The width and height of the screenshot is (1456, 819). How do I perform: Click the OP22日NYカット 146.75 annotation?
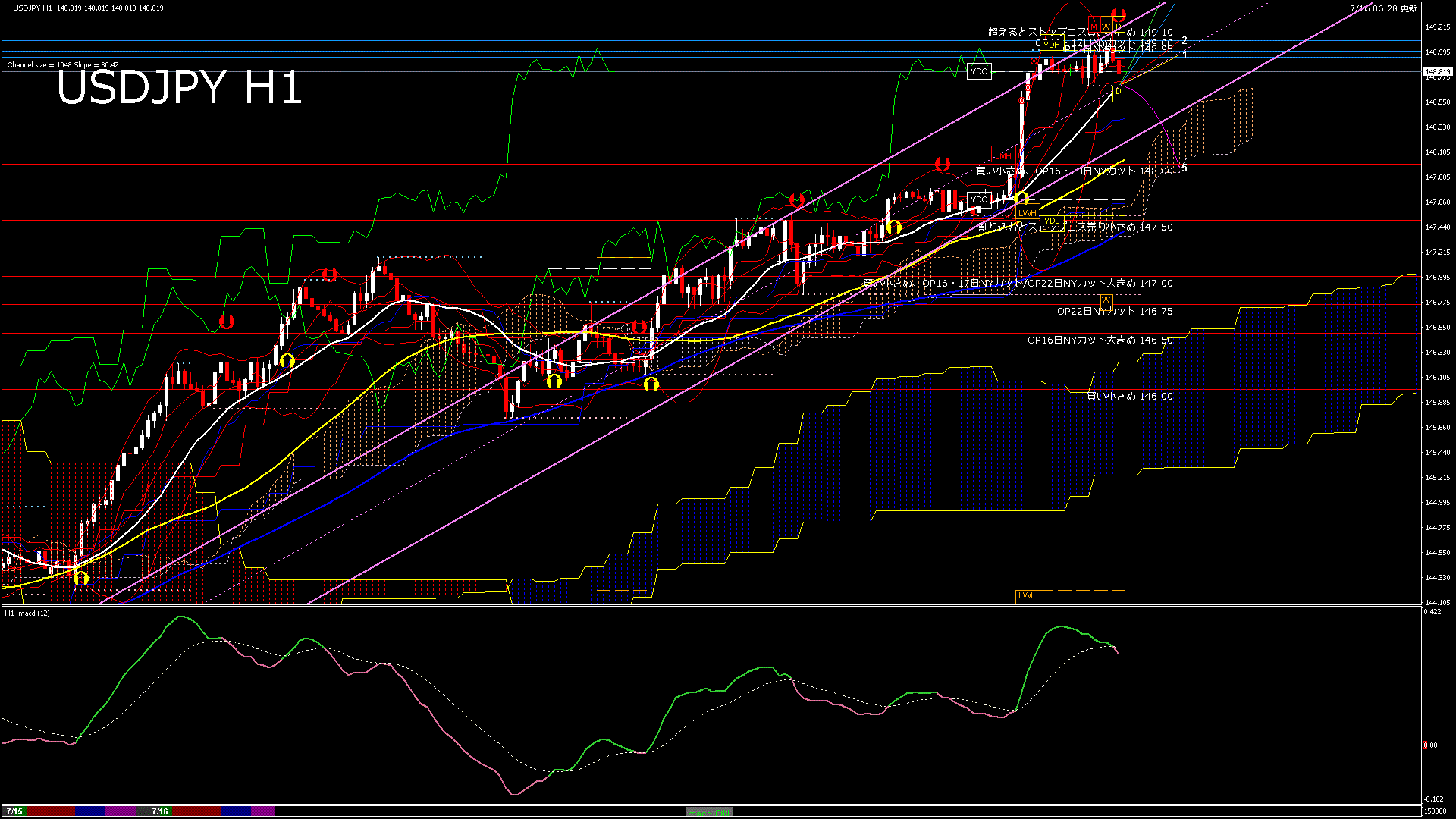(x=1115, y=312)
